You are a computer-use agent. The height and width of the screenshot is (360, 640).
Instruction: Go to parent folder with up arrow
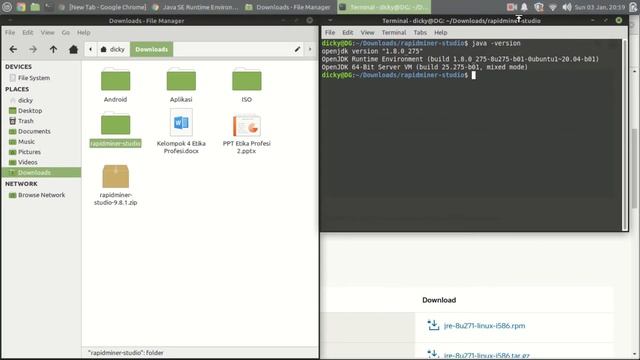(x=53, y=49)
